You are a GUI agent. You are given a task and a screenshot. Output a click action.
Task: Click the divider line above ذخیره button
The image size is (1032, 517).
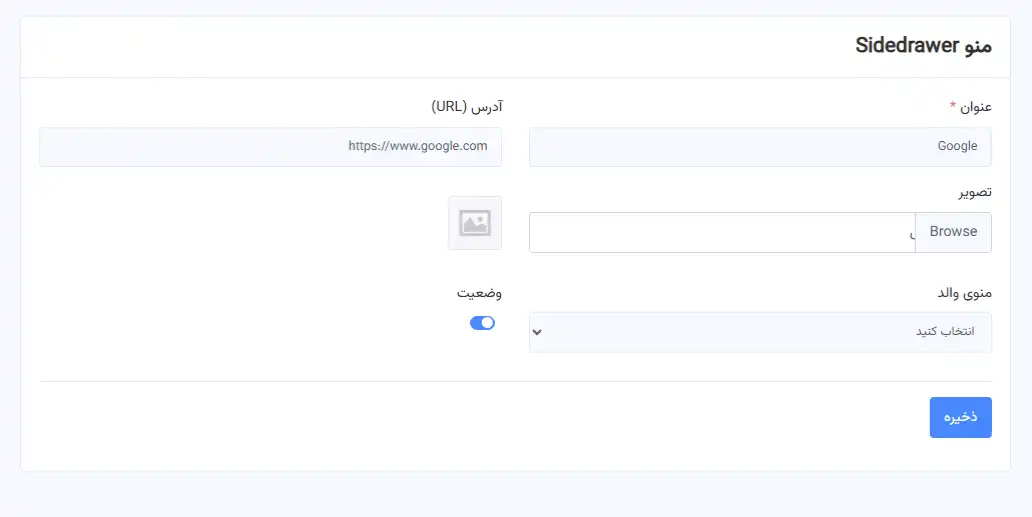coord(515,381)
